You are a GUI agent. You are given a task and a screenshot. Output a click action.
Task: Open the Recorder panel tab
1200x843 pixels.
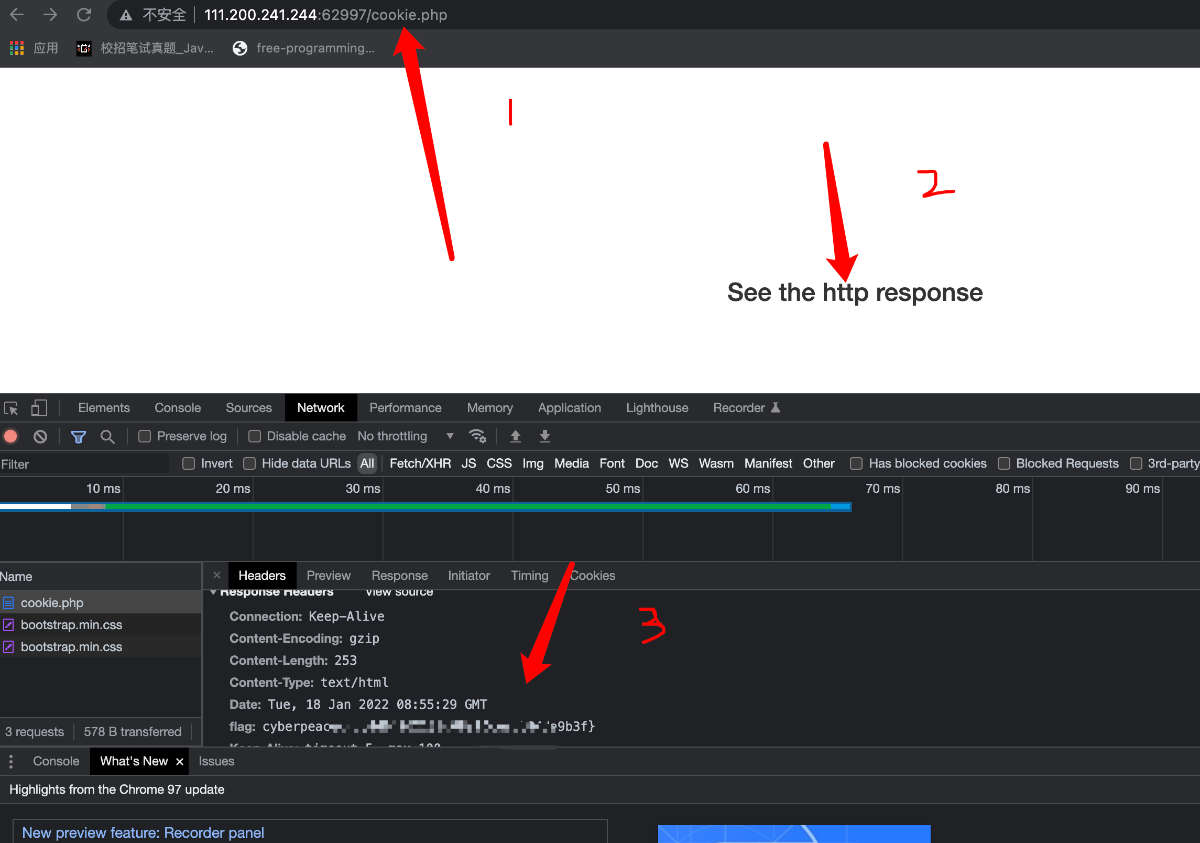pyautogui.click(x=746, y=408)
